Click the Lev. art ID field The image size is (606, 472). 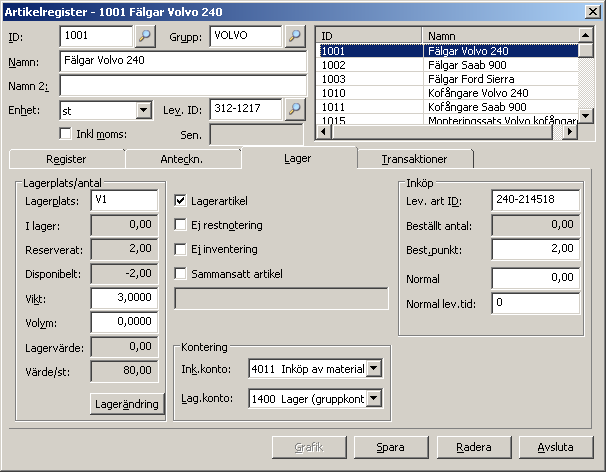(x=536, y=200)
